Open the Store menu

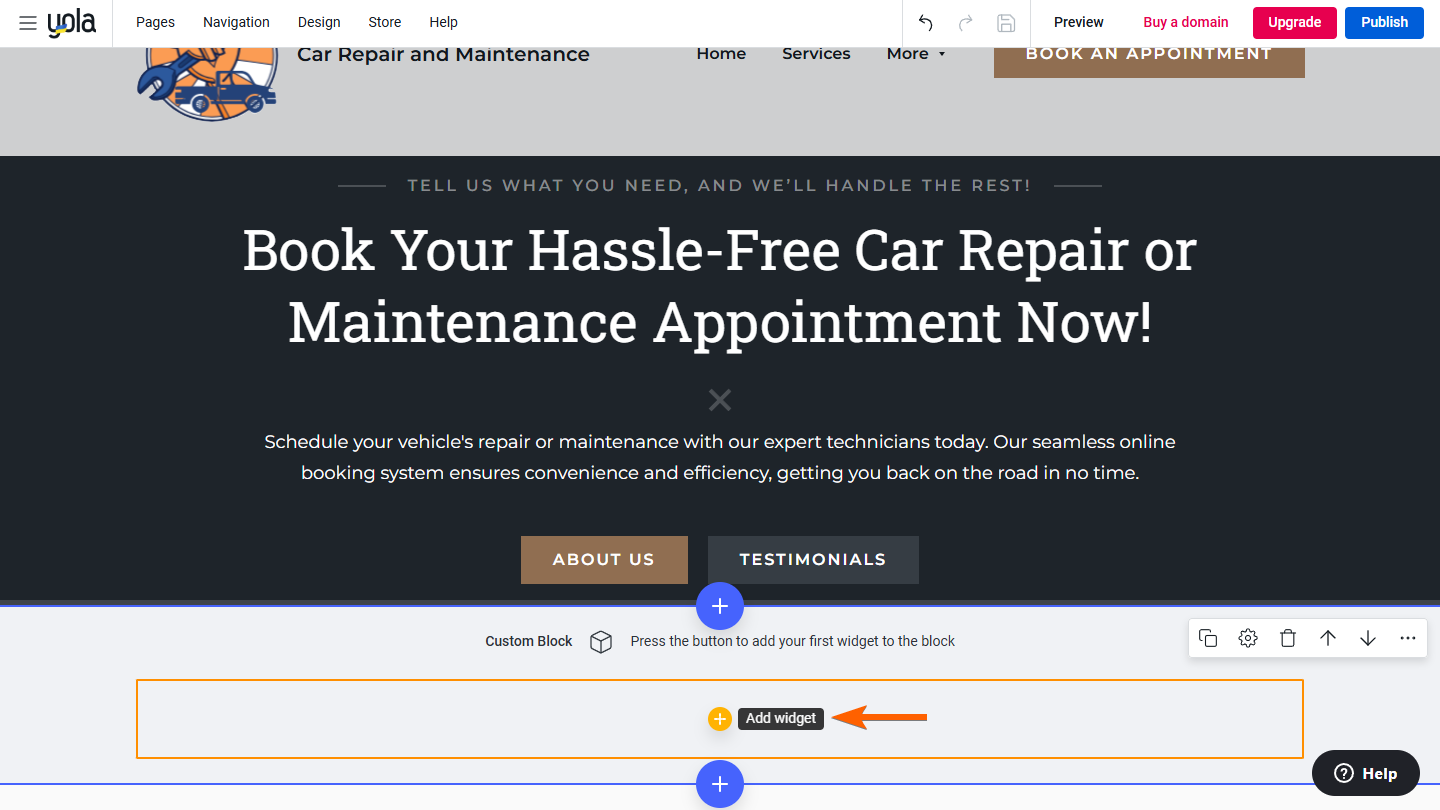coord(385,22)
